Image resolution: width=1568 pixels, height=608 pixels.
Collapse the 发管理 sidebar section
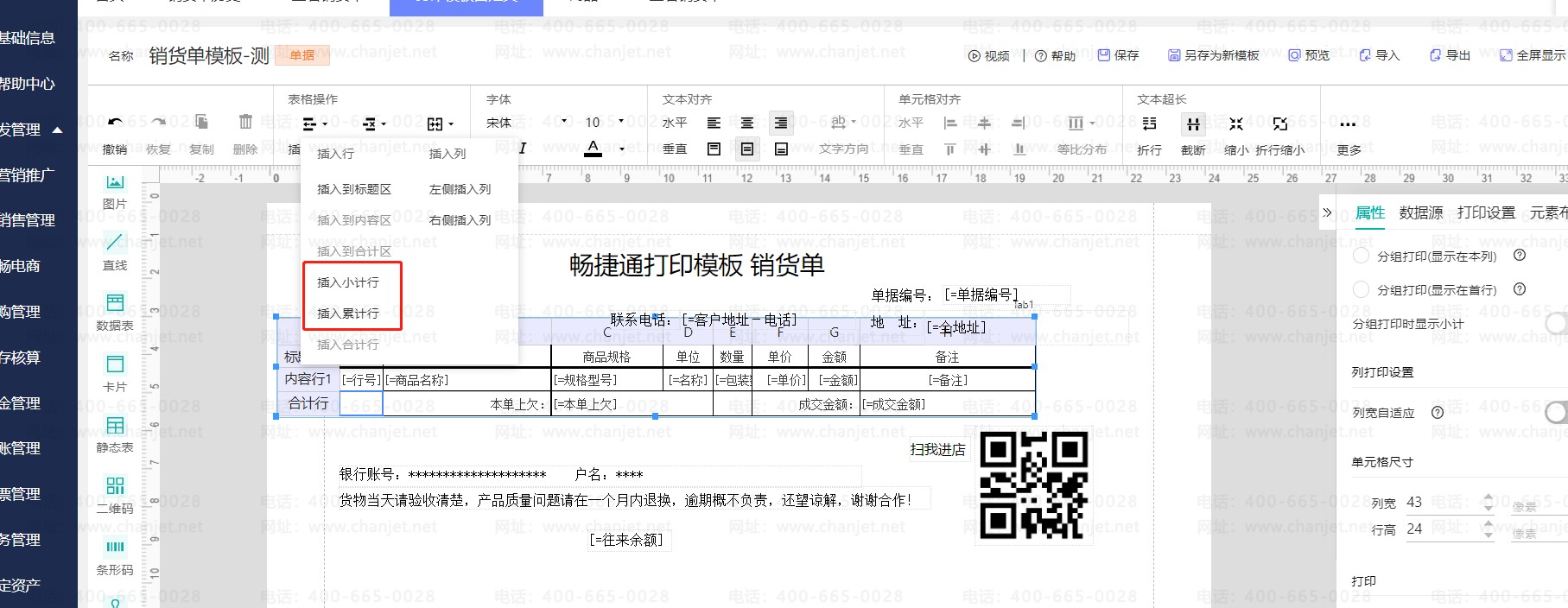tap(58, 130)
